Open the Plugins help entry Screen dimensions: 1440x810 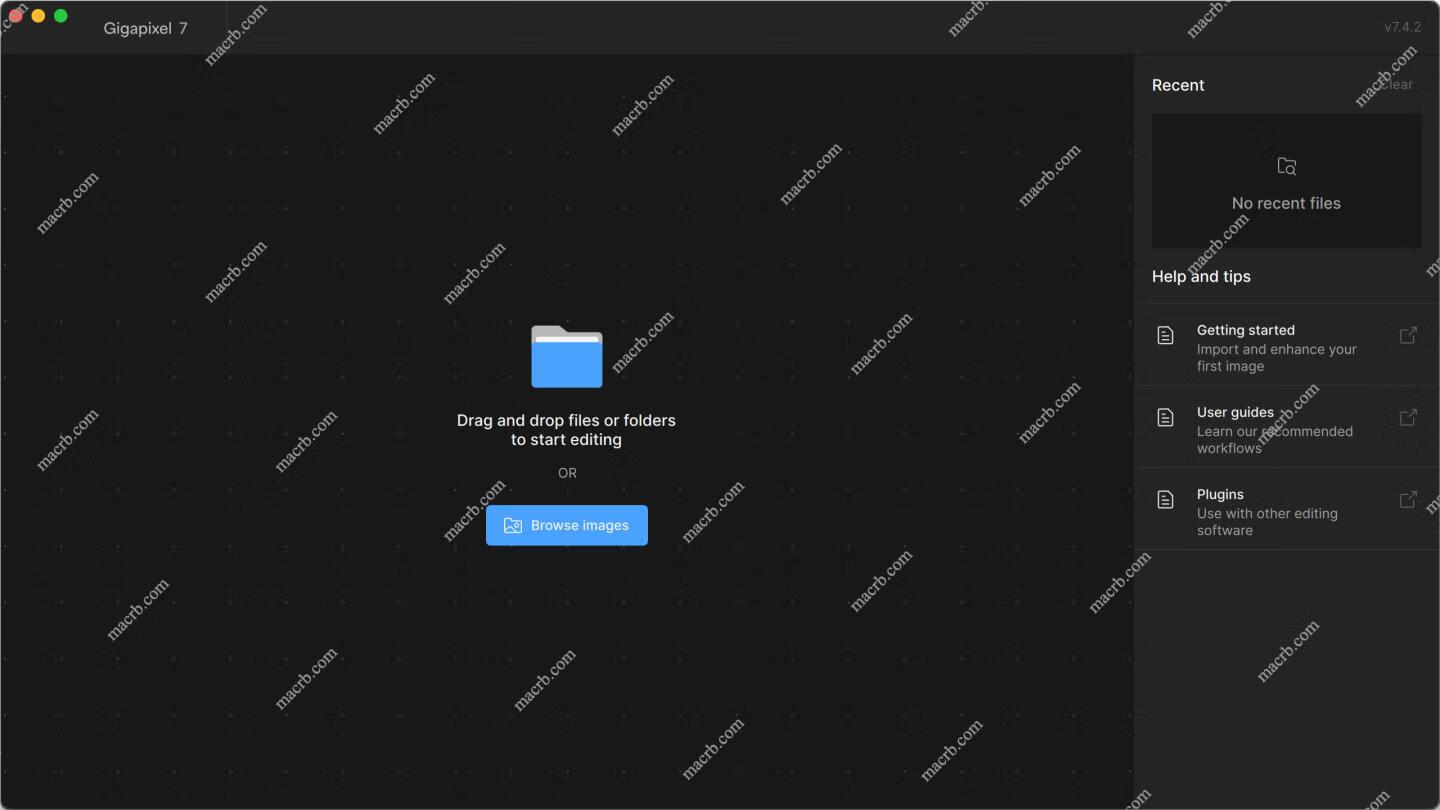(1288, 509)
